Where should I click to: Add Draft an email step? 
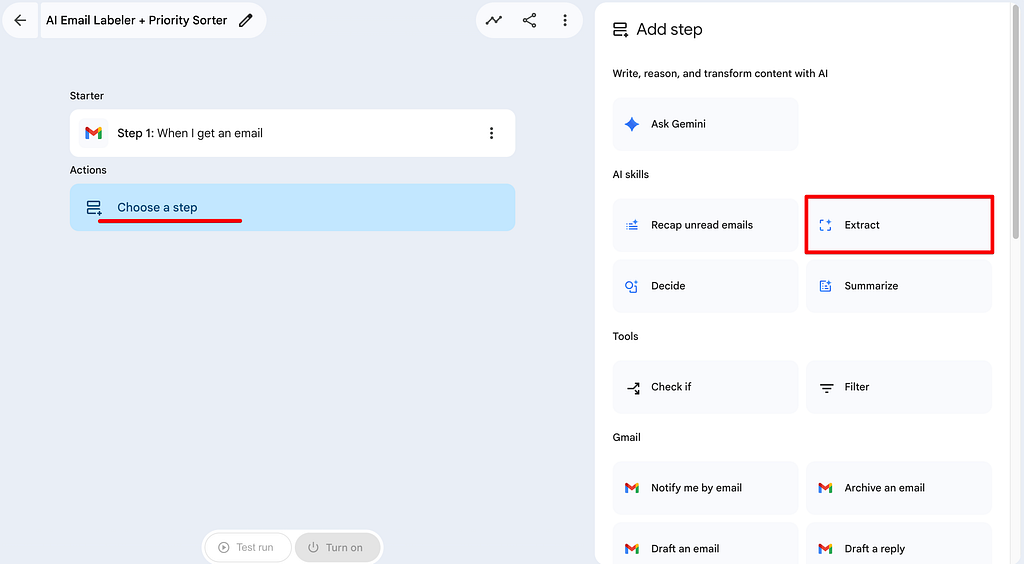pos(705,543)
